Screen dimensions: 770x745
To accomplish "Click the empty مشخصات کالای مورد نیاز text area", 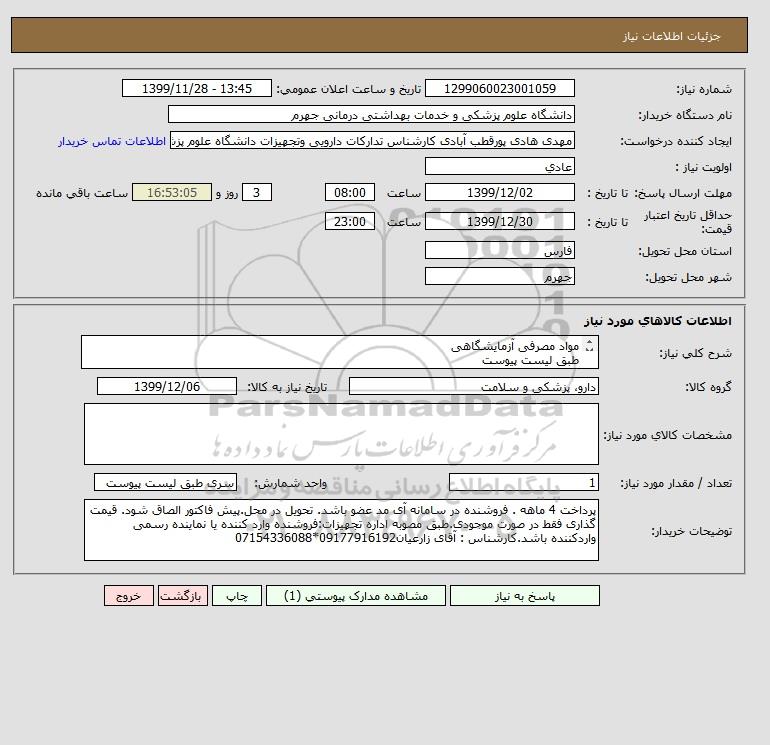I will pos(341,434).
